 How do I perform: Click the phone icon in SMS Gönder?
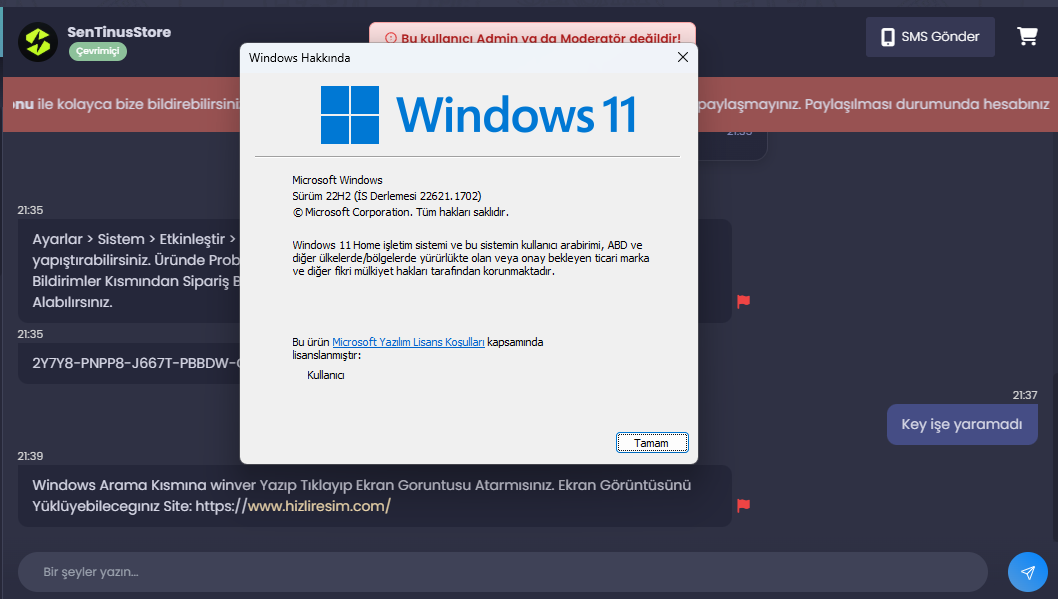tap(888, 37)
